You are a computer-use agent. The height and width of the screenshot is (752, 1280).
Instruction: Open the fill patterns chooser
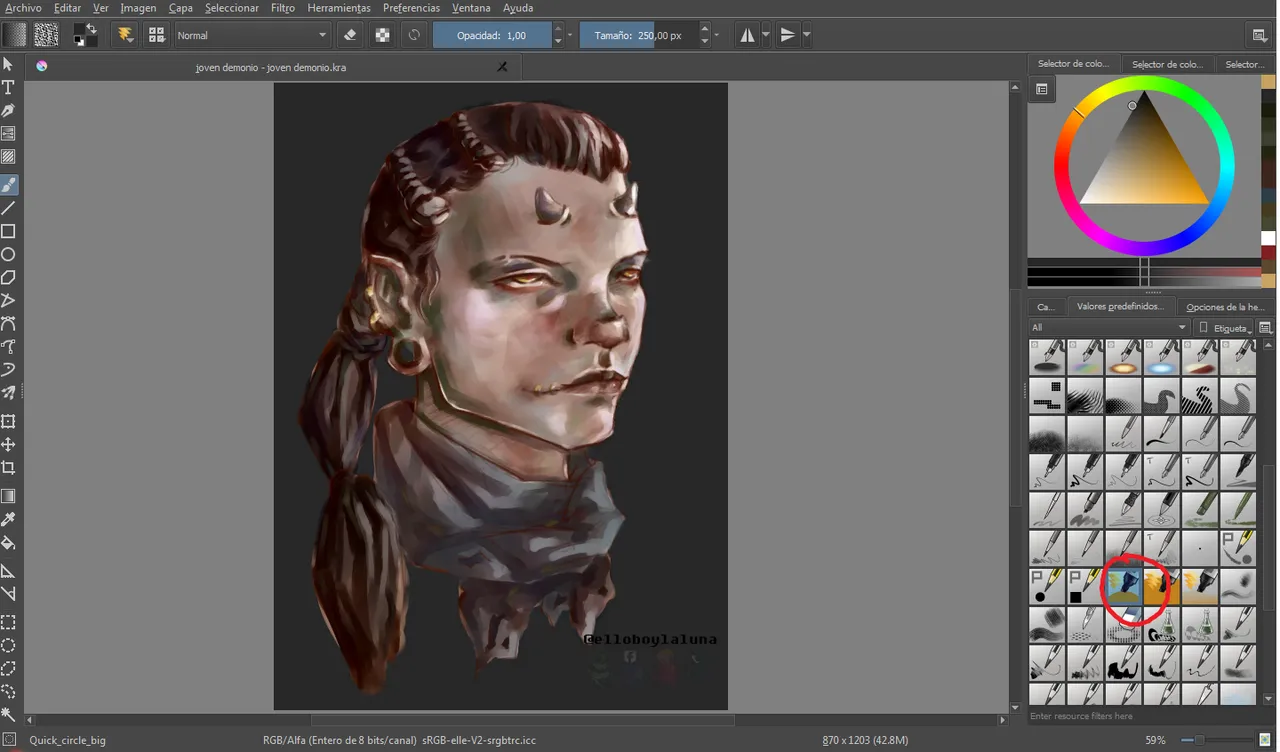coord(46,35)
